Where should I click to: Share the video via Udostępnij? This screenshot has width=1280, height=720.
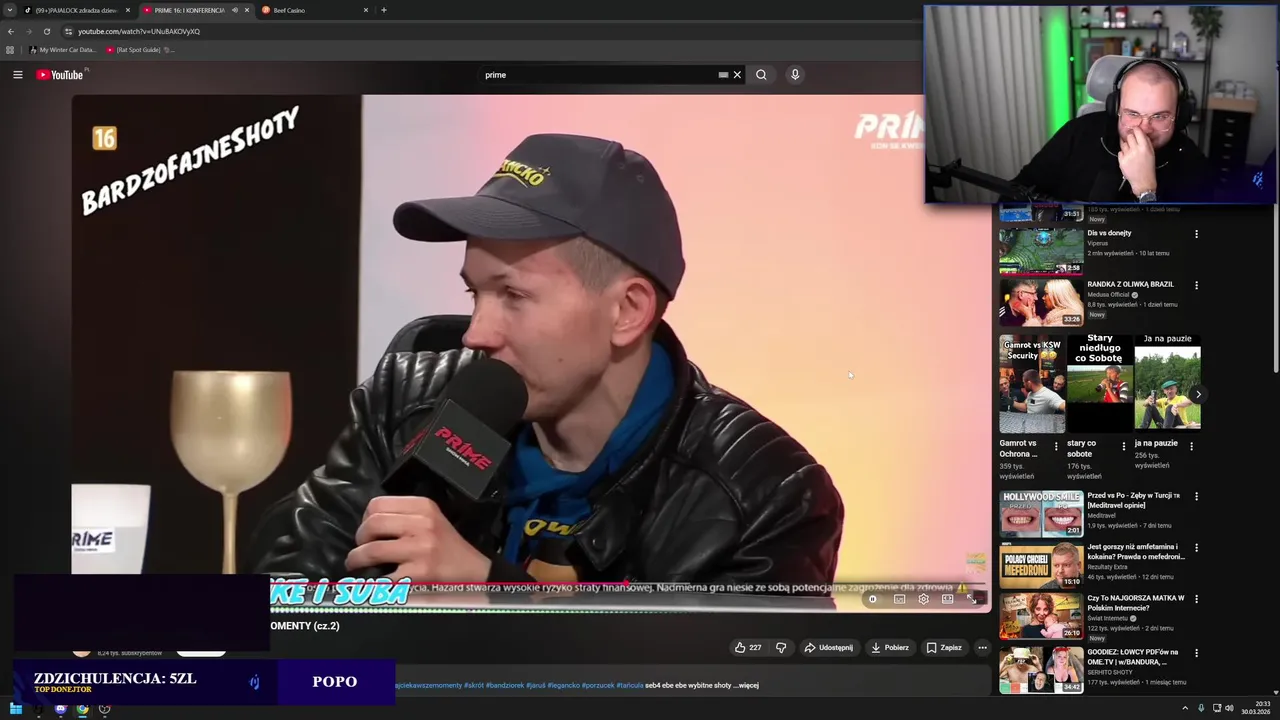tap(829, 647)
